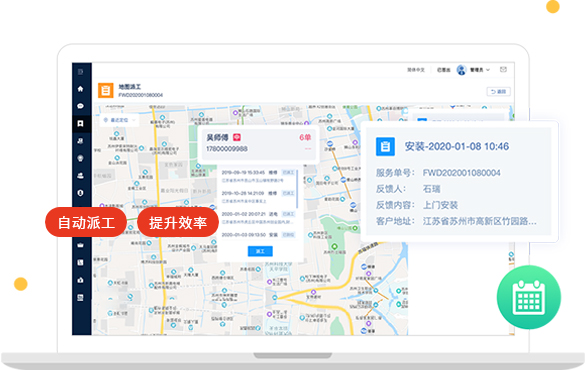Screen dimensions: 585x370
Task: Click the admin user avatar
Action: 462,70
